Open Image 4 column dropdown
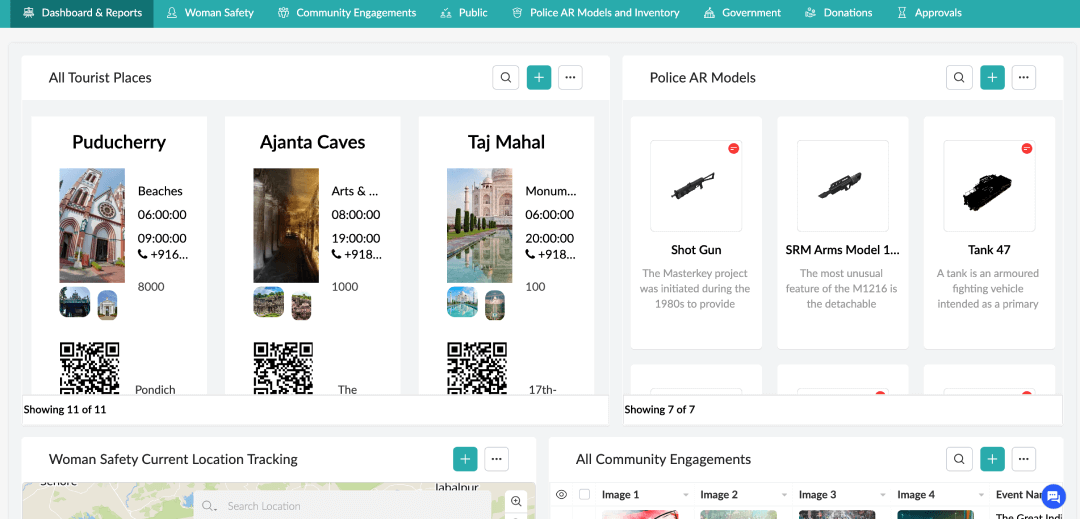Screen dimensions: 1080x519 pyautogui.click(x=981, y=495)
